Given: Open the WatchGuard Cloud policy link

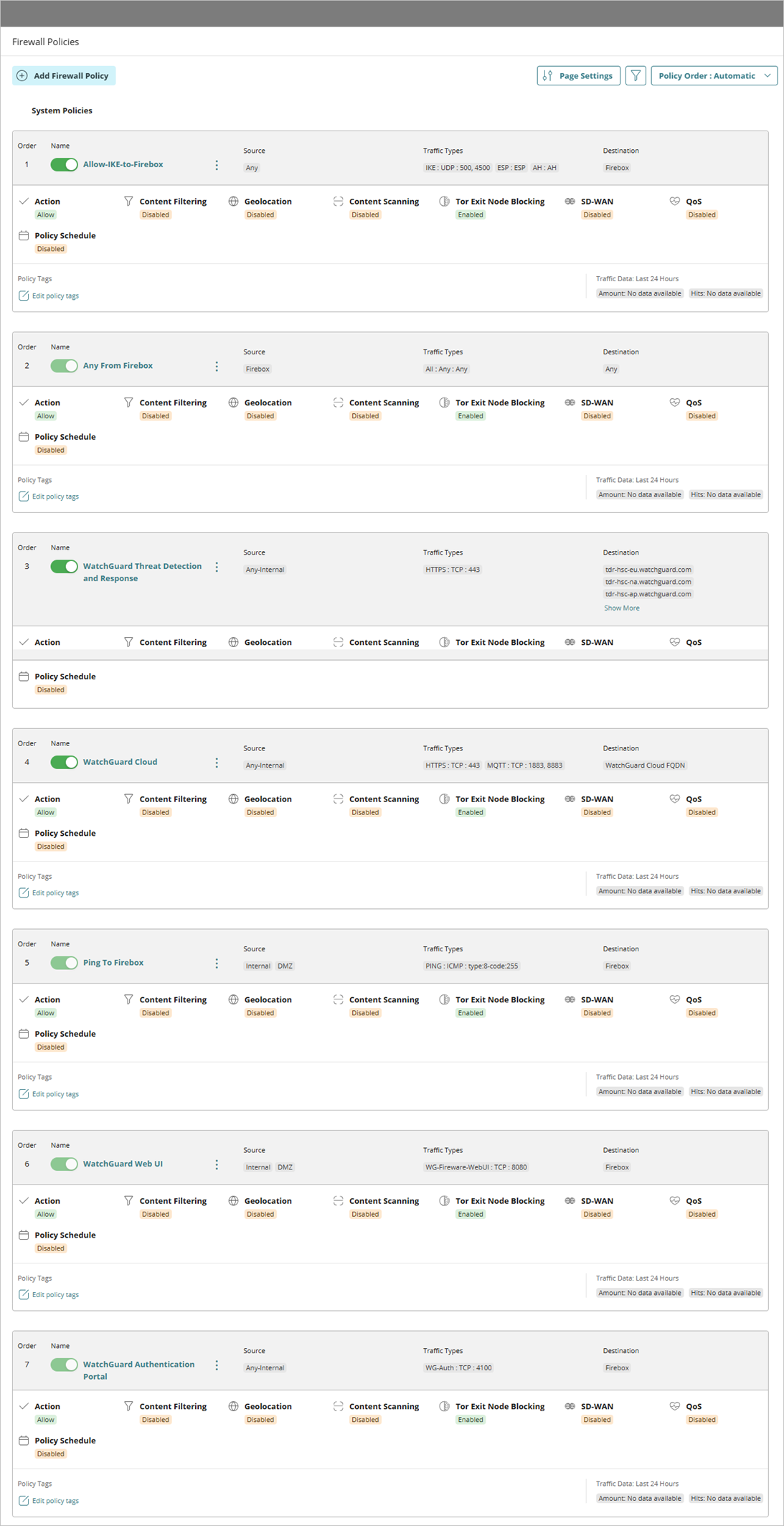Looking at the screenshot, I should [120, 762].
